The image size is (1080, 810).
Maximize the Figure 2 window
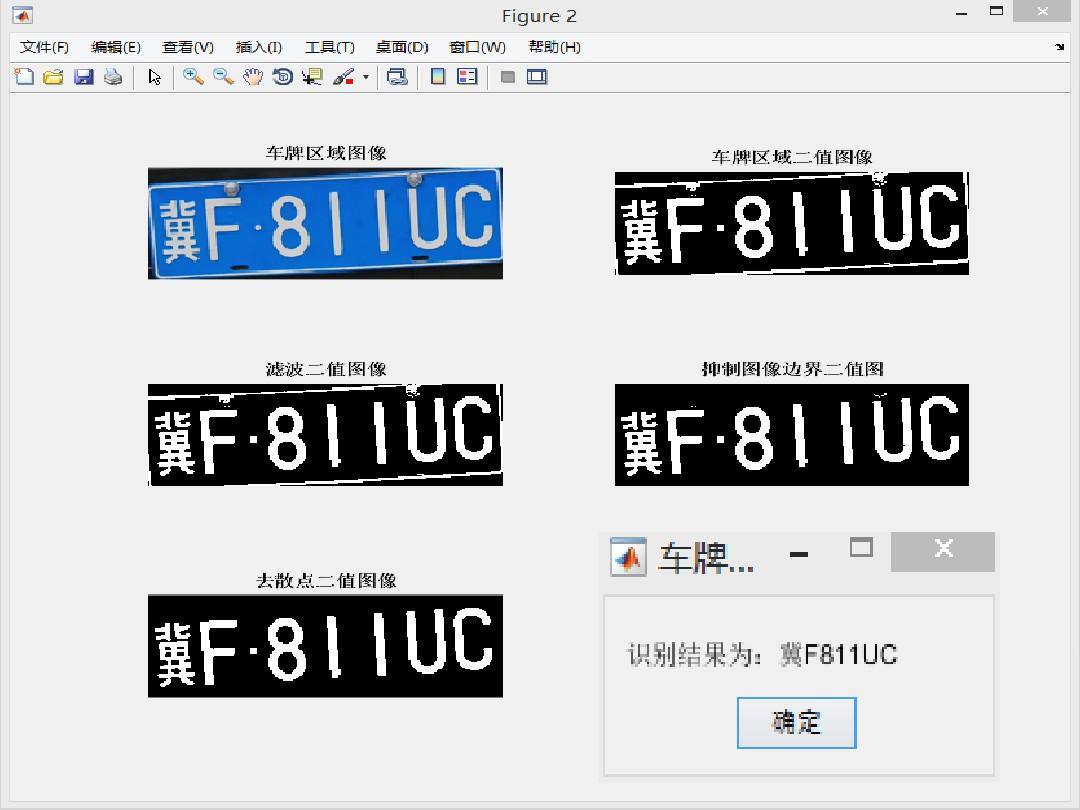996,11
